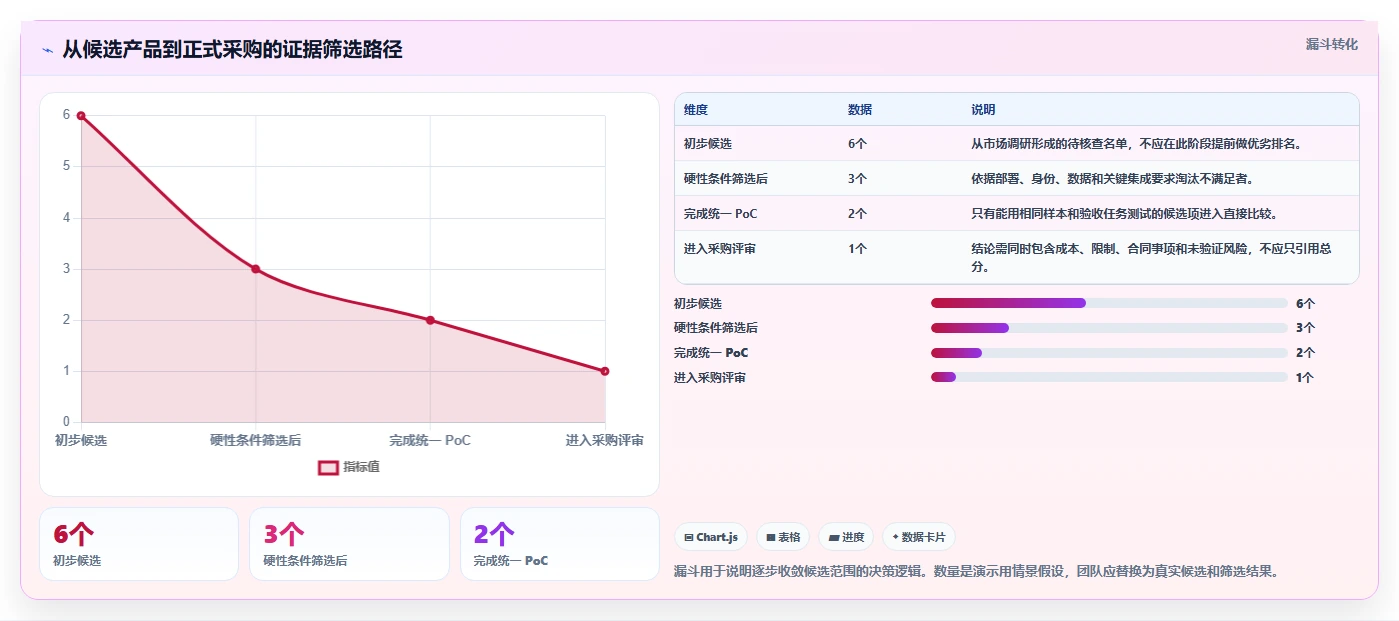The width and height of the screenshot is (1399, 621).
Task: Click the 2个 value in the table
Action: tap(857, 214)
